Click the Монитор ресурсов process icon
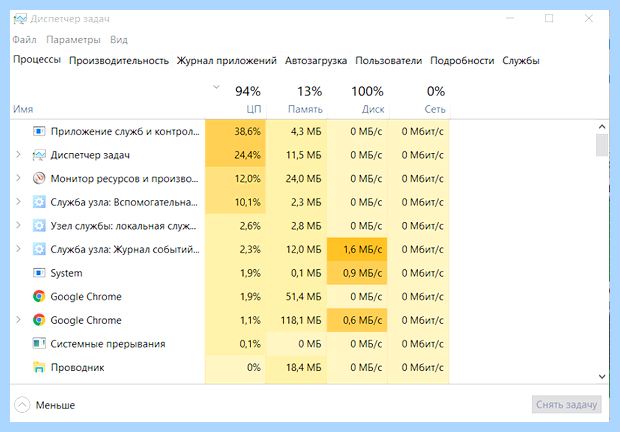Screen dimensions: 620x432 coord(39,179)
